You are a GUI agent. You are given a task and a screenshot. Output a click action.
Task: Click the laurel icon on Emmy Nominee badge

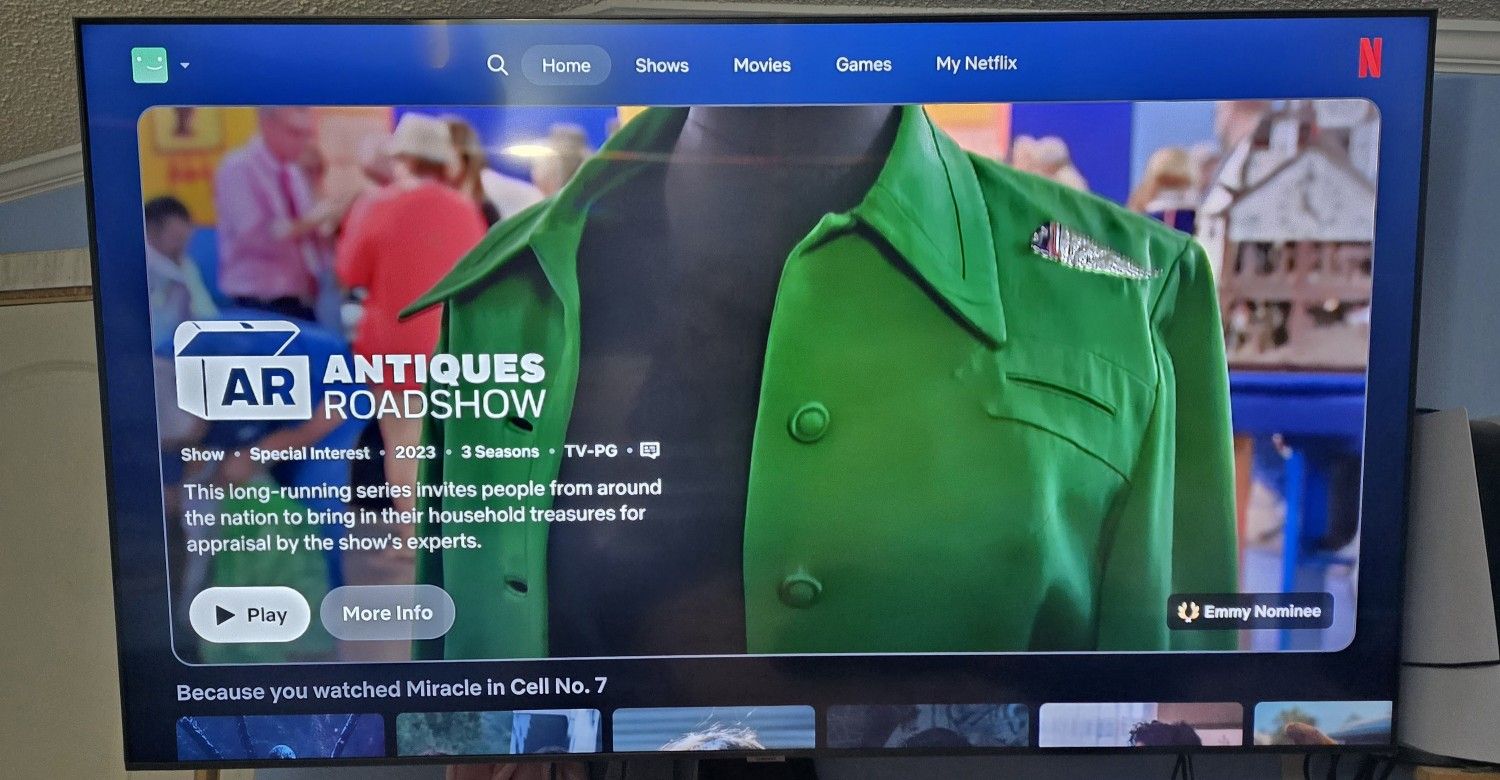[1188, 612]
